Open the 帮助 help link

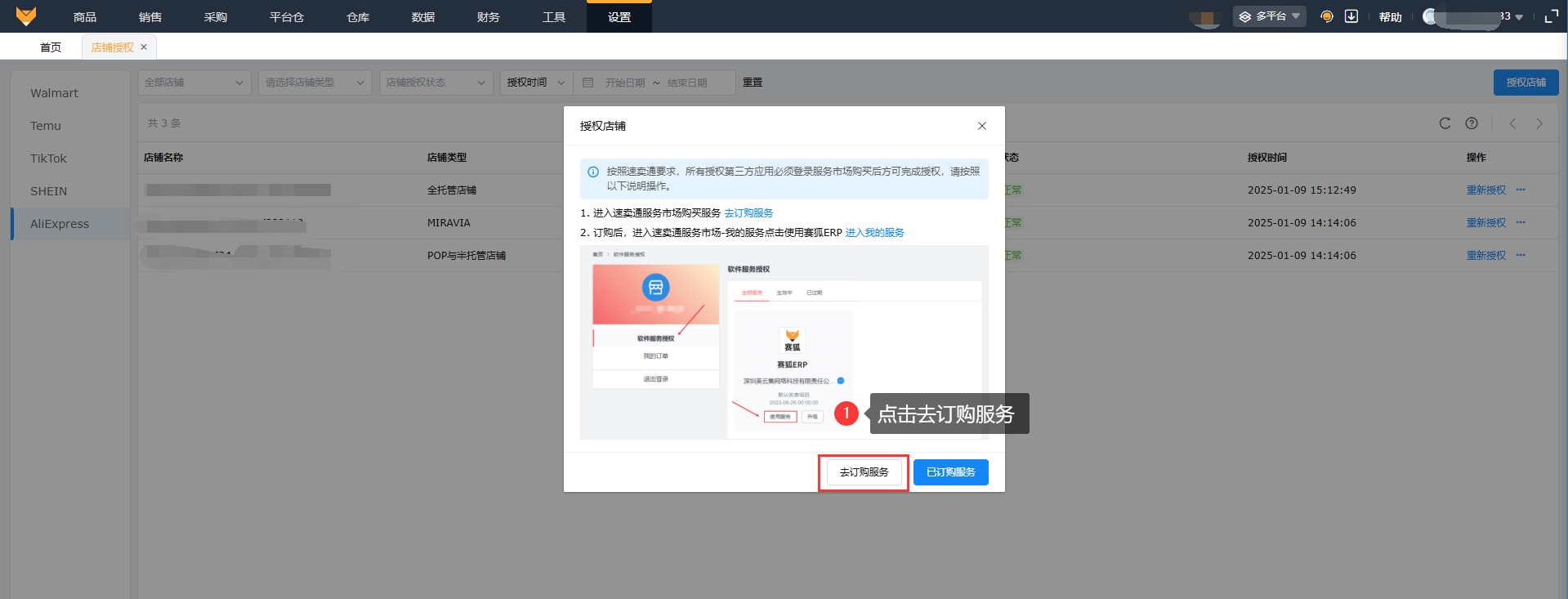tap(1391, 17)
